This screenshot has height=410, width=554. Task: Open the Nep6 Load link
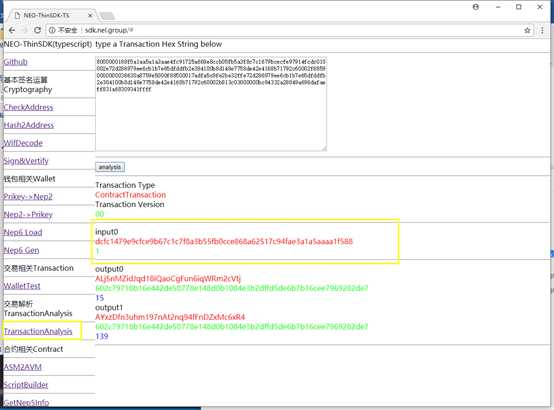(23, 232)
